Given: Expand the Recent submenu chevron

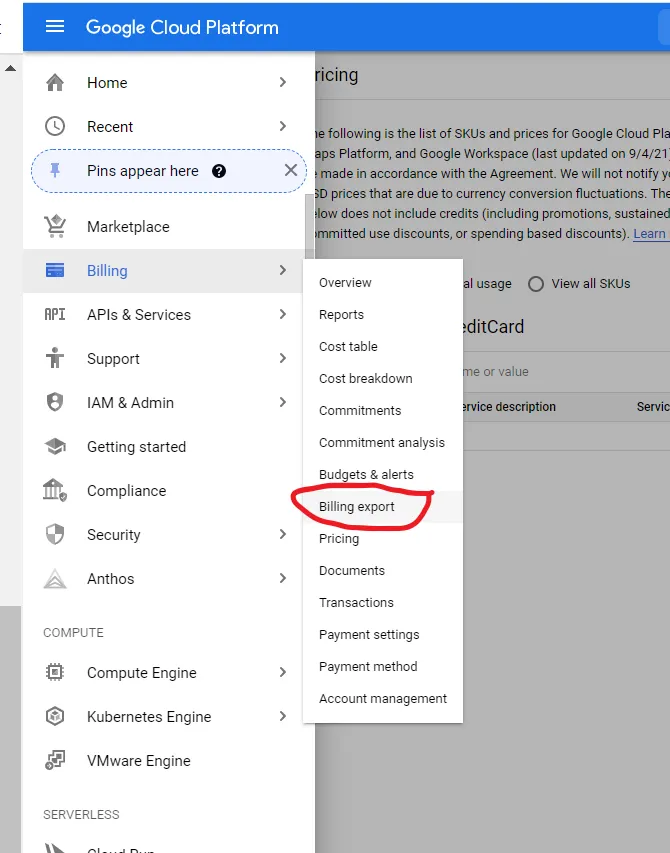Looking at the screenshot, I should click(282, 126).
